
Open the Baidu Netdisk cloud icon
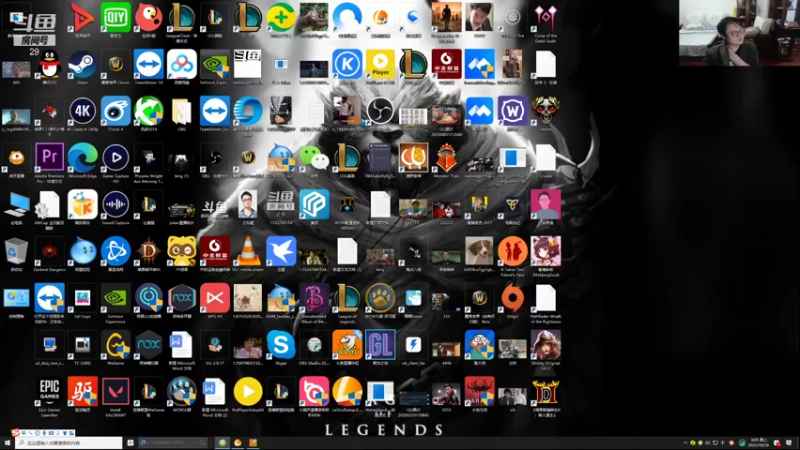(x=182, y=64)
